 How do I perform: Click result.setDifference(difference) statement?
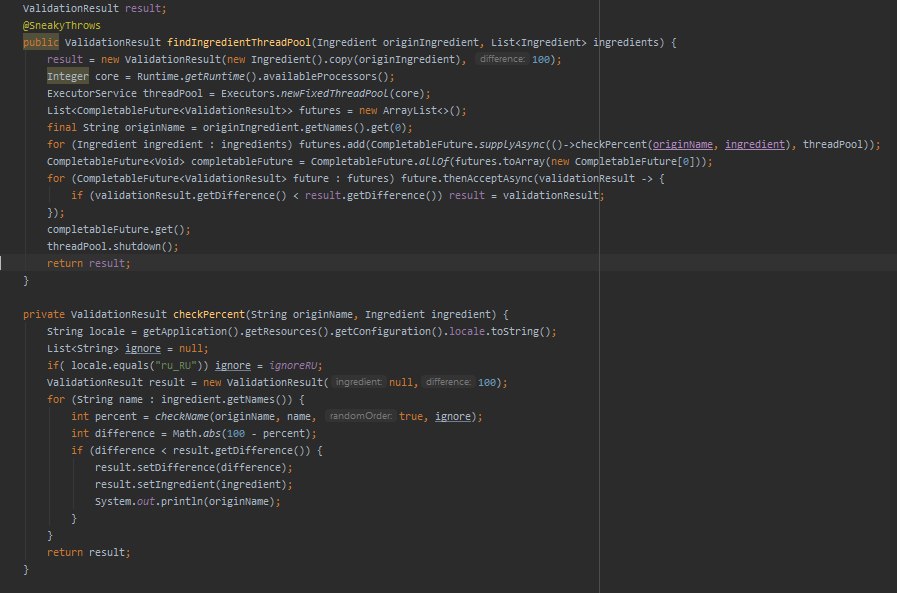coord(193,468)
